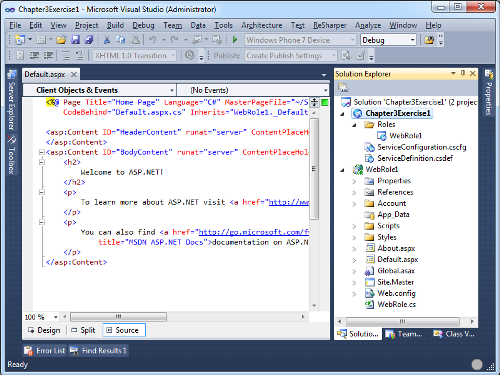Click the Undo arrow icon
This screenshot has width=500, height=375.
click(x=153, y=40)
